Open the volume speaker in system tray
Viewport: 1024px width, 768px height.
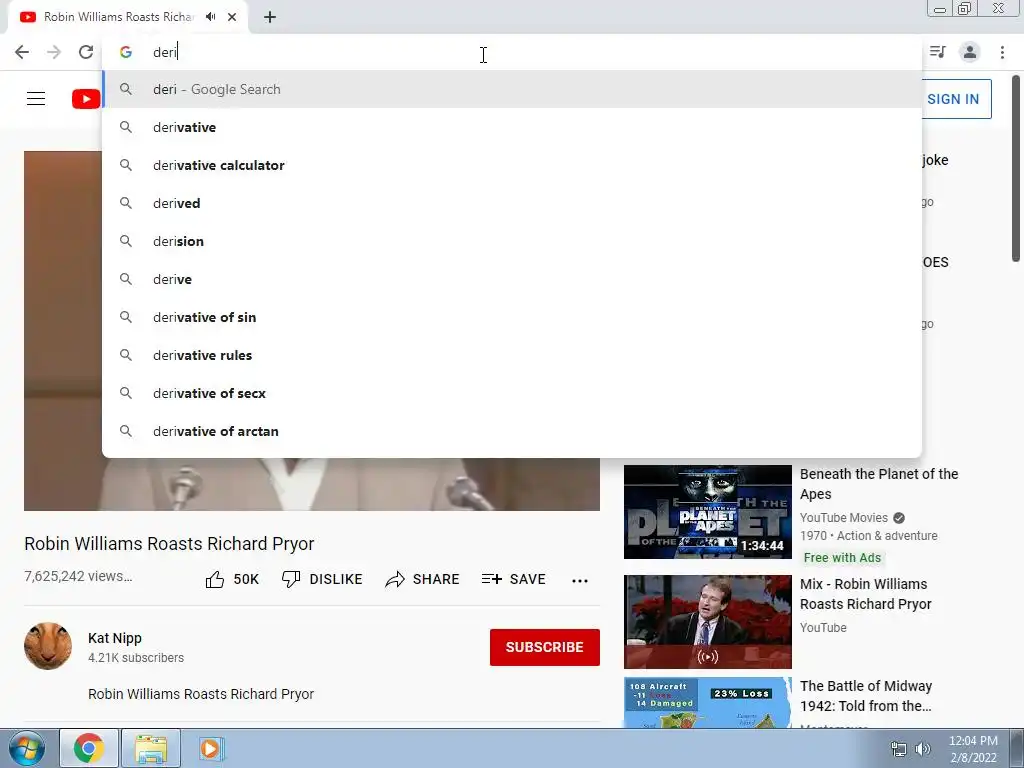pos(923,749)
